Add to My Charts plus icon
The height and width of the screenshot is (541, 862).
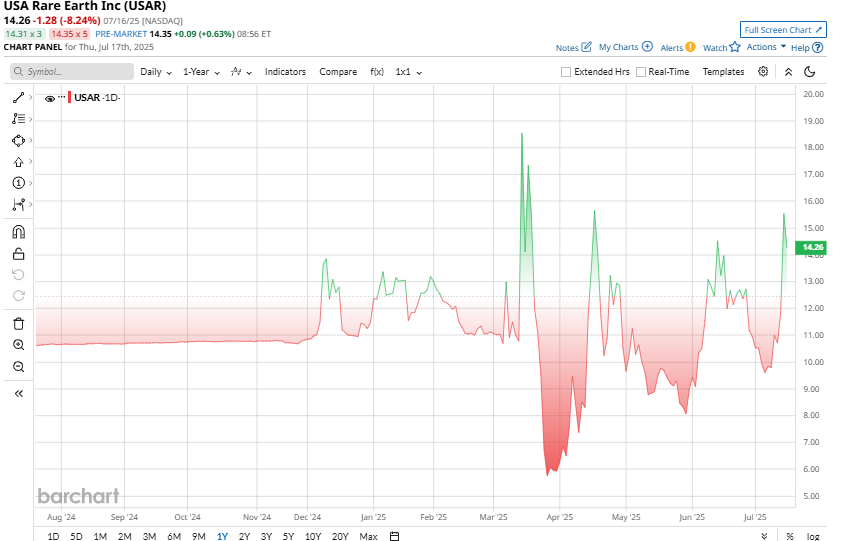click(648, 47)
